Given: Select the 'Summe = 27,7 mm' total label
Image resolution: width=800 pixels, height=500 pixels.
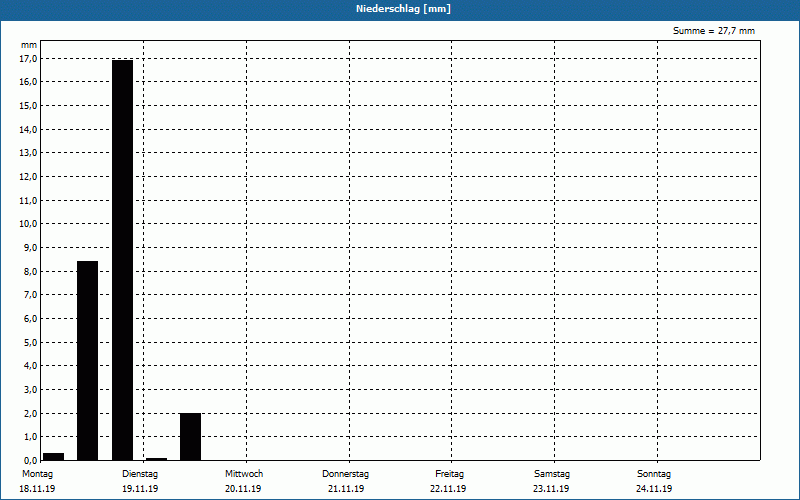Looking at the screenshot, I should (714, 31).
